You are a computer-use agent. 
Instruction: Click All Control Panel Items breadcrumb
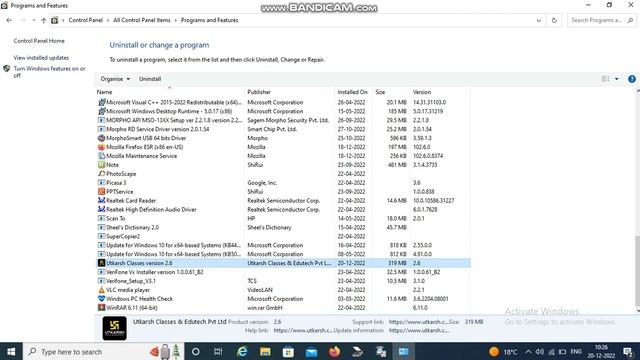coord(142,20)
